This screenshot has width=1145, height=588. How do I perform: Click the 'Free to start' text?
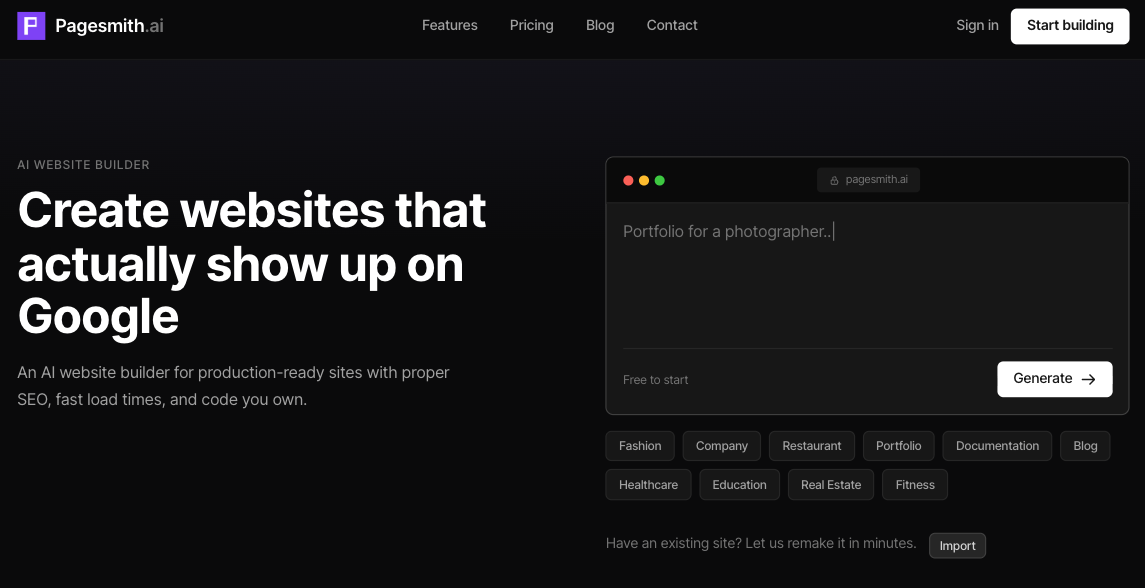[656, 380]
